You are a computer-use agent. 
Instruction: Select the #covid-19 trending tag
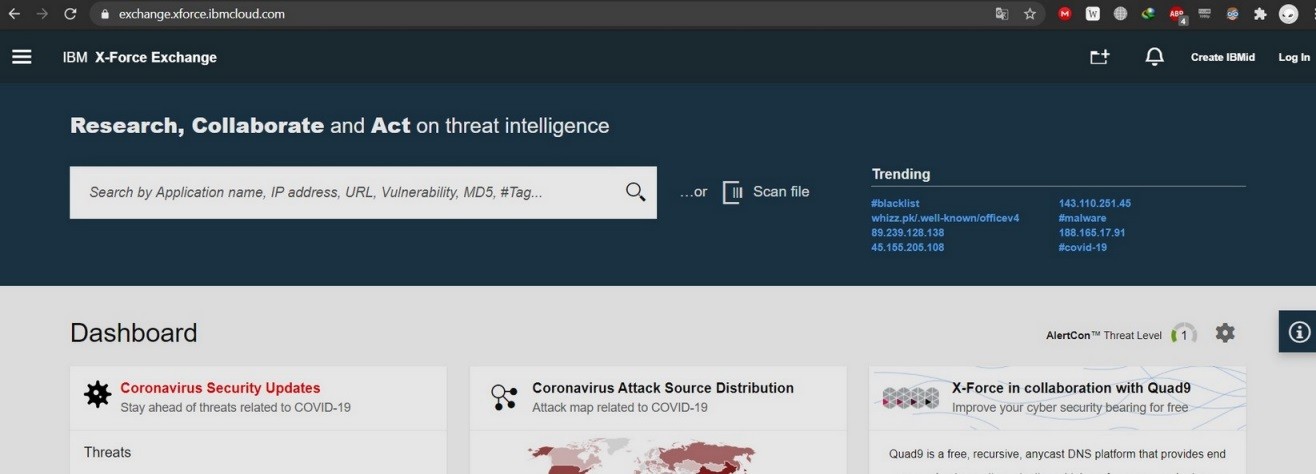pos(1082,247)
